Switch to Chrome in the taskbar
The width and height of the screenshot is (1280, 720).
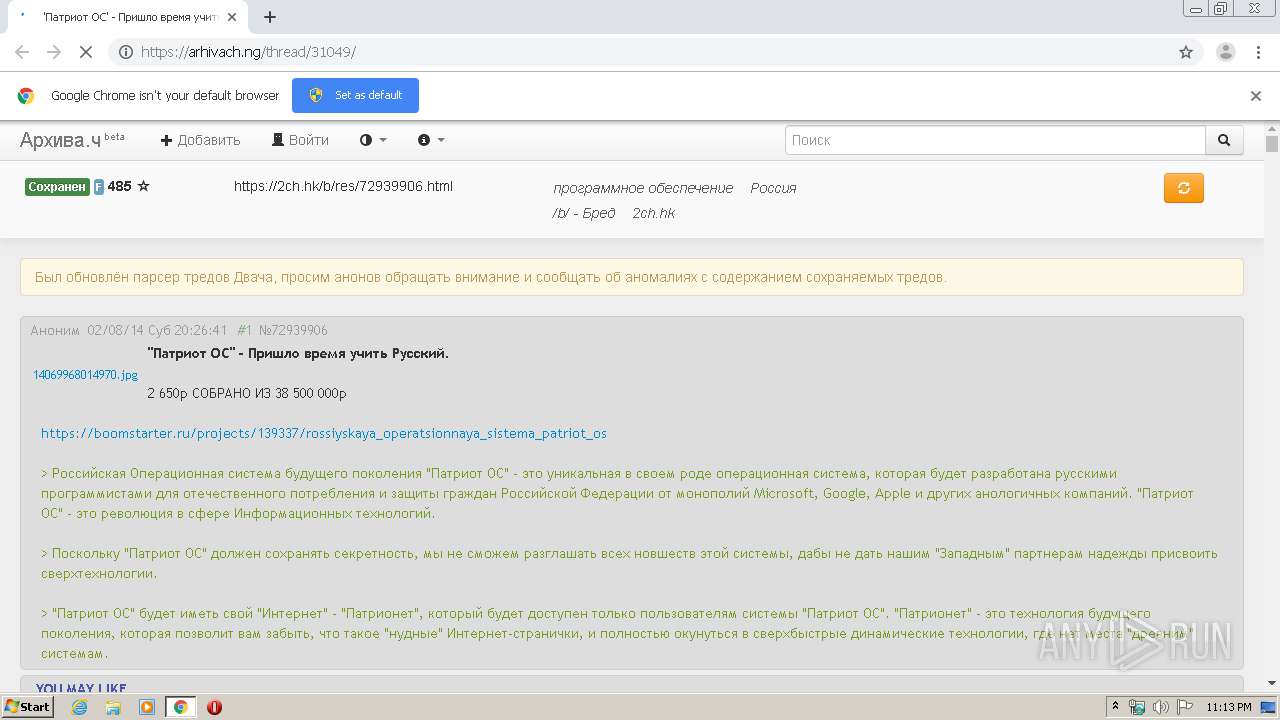(x=180, y=707)
